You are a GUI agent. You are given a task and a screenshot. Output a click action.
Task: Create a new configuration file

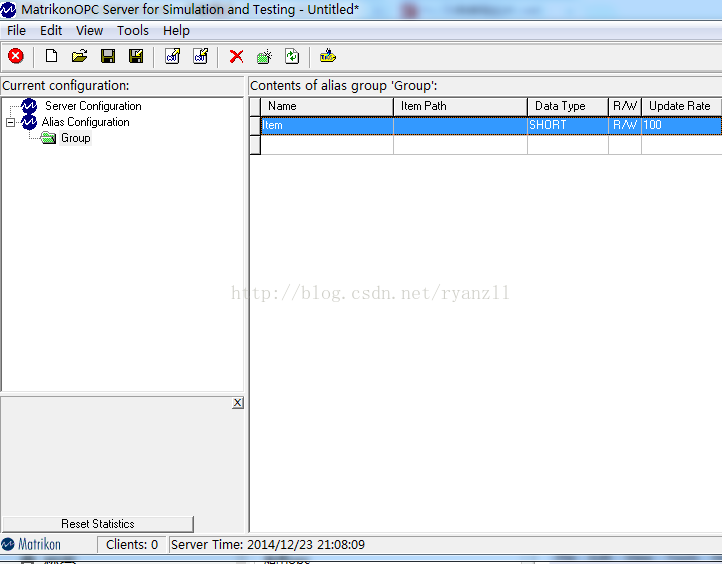[51, 56]
